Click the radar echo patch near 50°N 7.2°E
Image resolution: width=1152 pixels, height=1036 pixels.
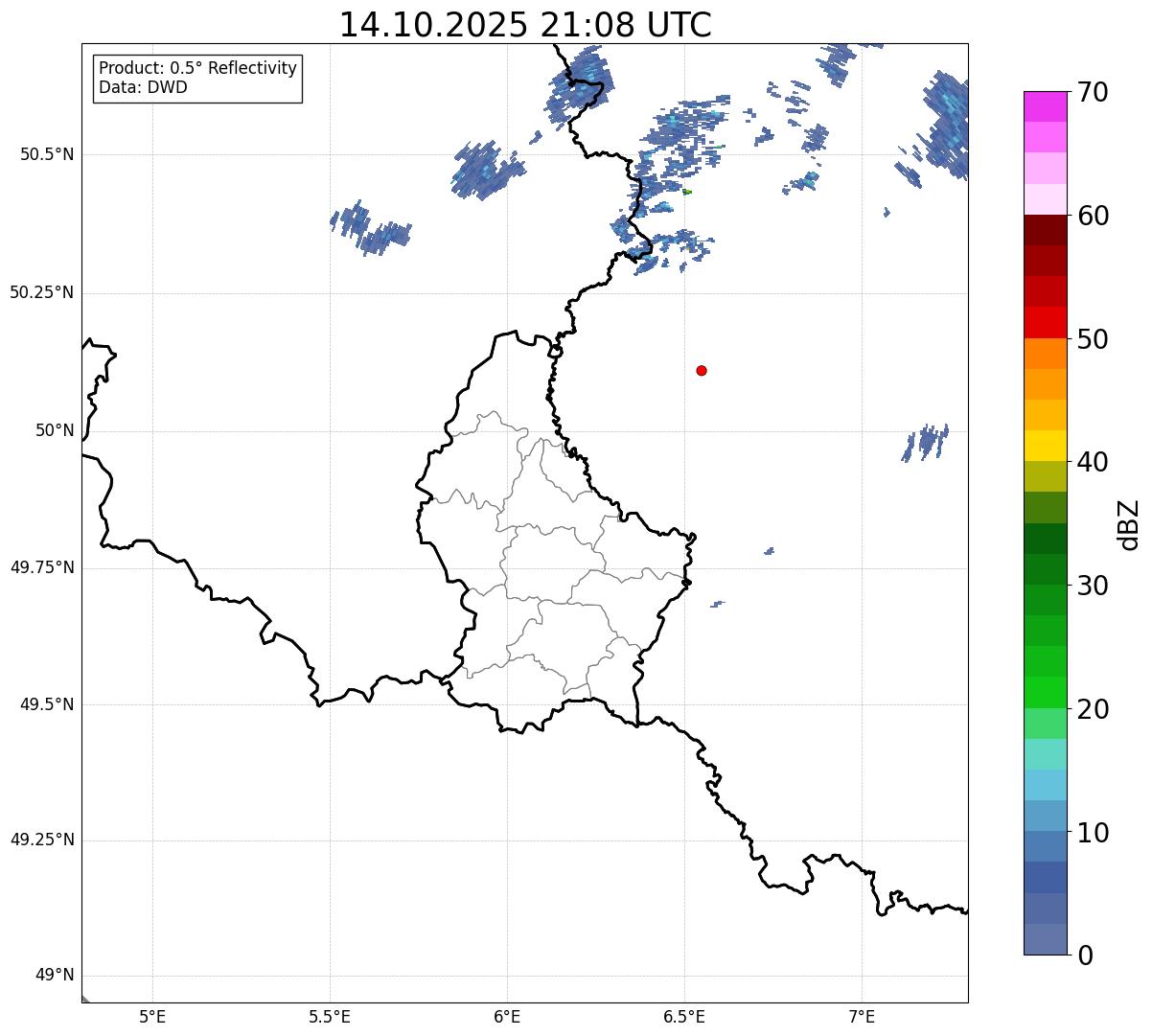(x=926, y=443)
